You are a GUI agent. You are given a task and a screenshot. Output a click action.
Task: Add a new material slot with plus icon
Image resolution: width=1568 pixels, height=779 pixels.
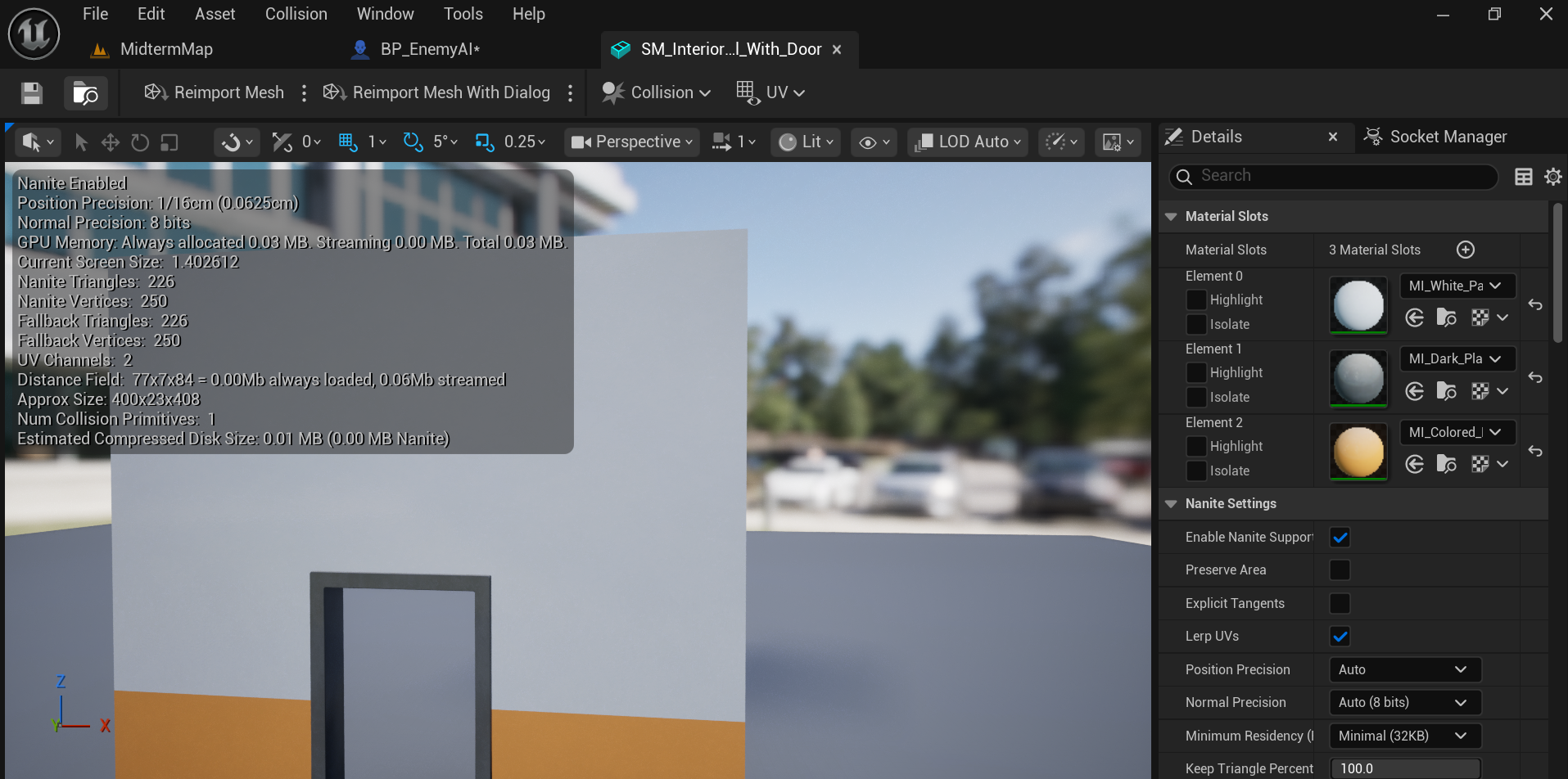[x=1466, y=250]
